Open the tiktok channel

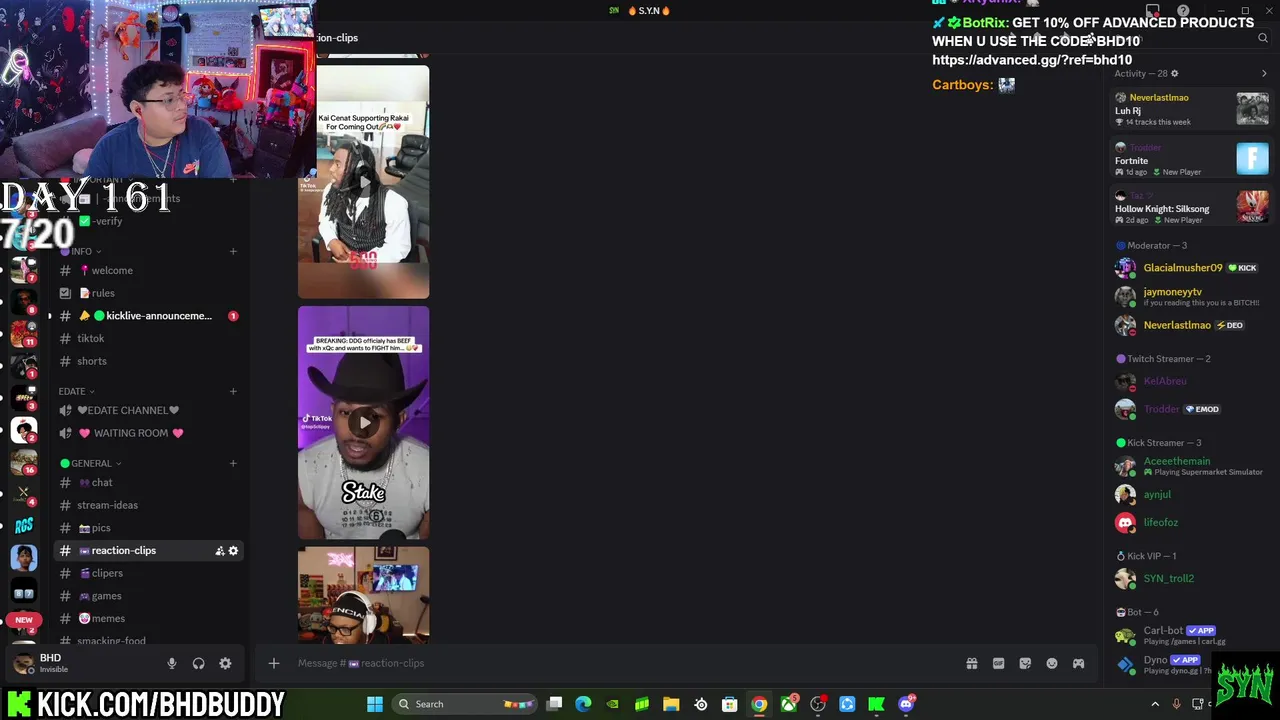[148, 338]
